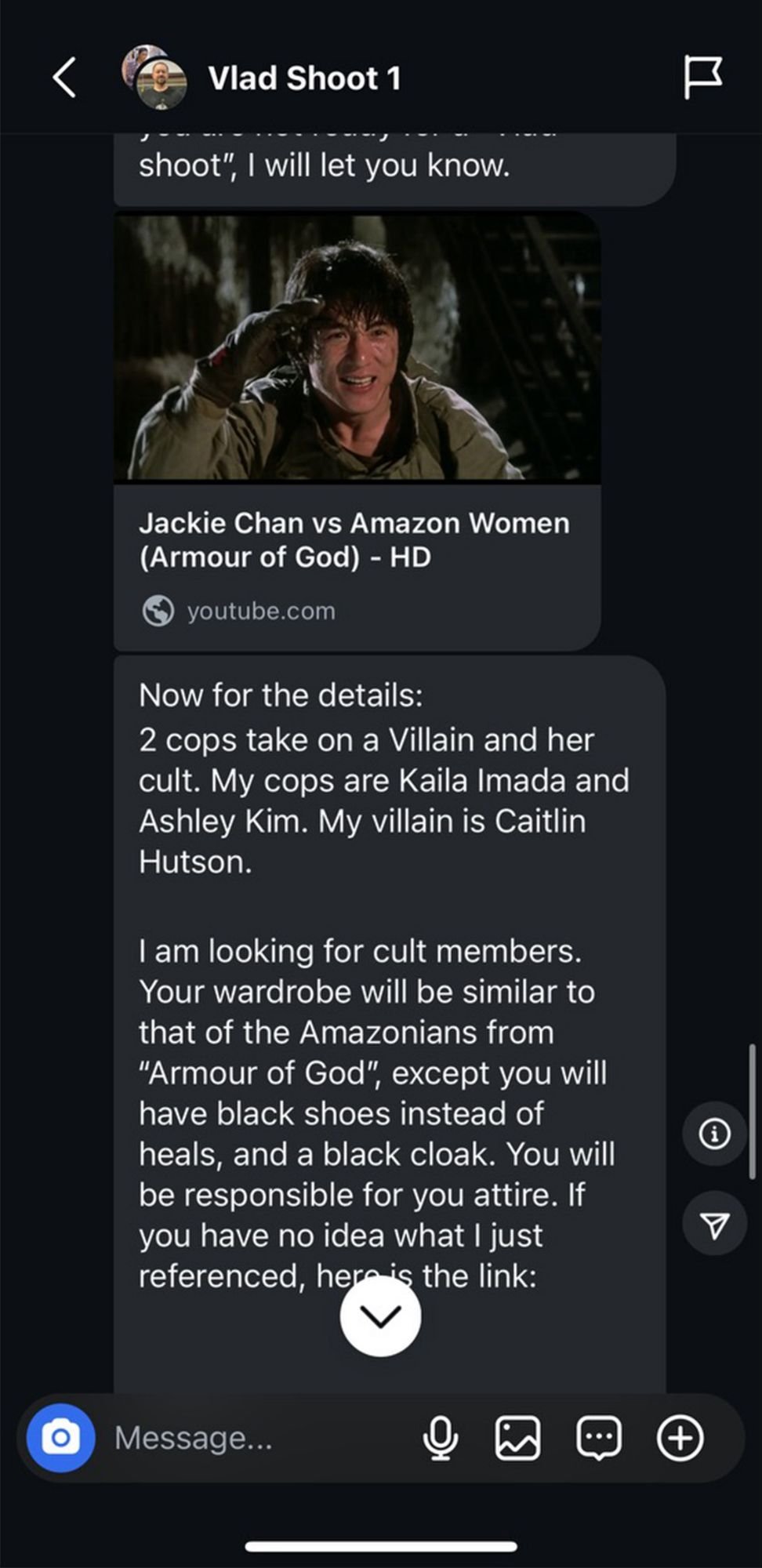Viewport: 762px width, 1568px height.
Task: Tap the microphone voice message icon
Action: pyautogui.click(x=440, y=1438)
